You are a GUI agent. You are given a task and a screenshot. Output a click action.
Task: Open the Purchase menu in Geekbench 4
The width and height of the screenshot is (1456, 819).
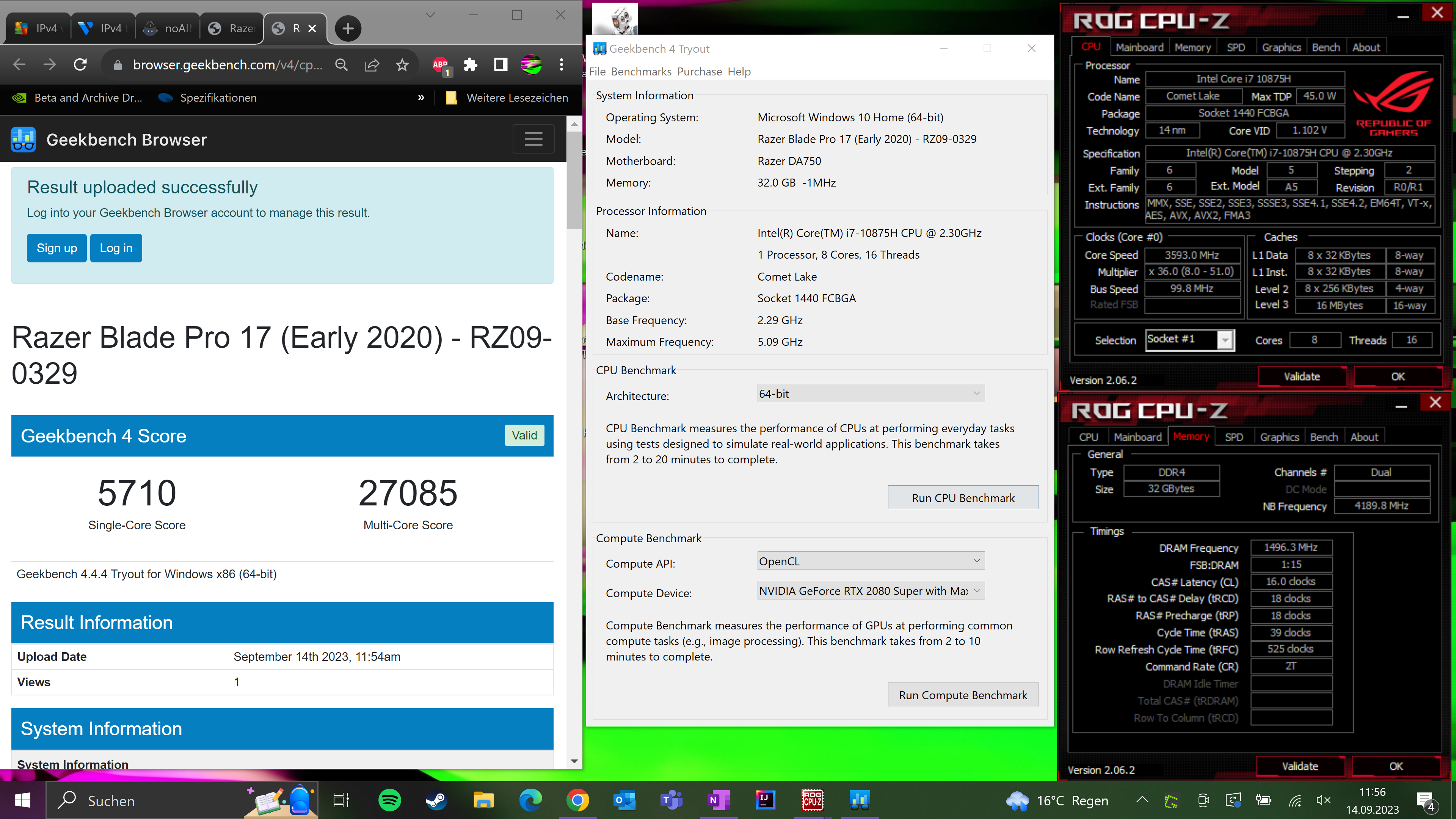tap(699, 72)
